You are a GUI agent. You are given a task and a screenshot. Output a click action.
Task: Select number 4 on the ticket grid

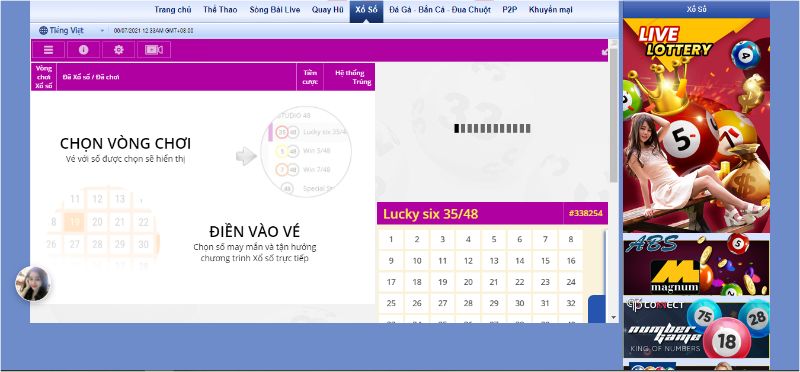point(468,239)
